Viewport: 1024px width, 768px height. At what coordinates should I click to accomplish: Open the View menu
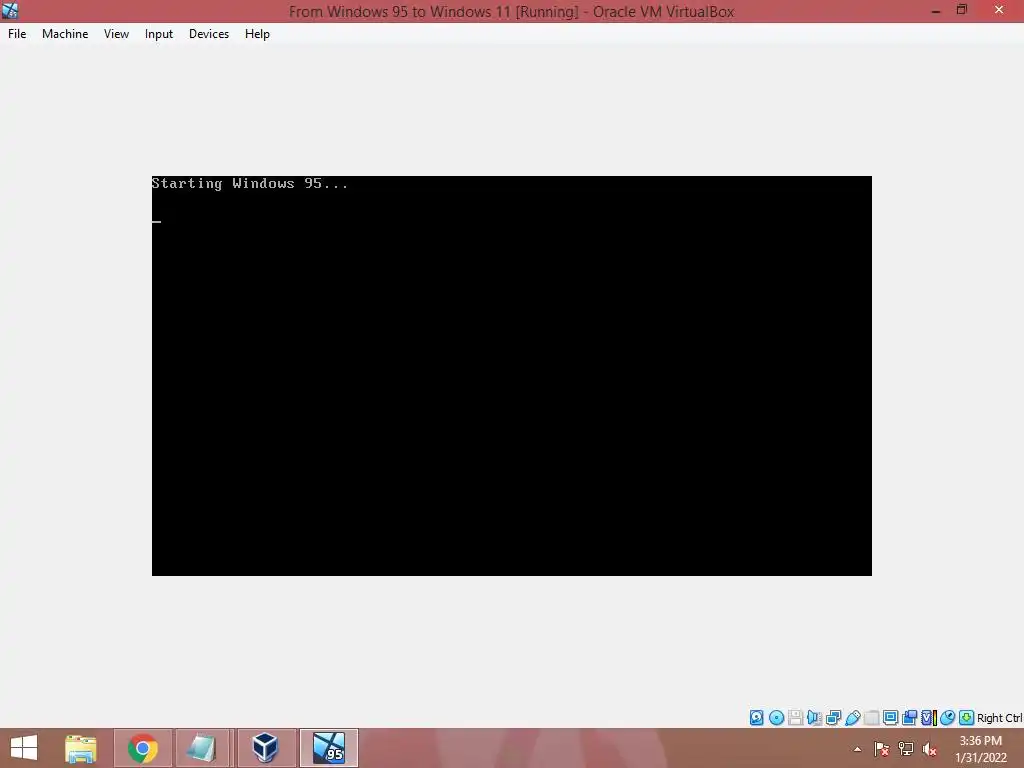coord(116,34)
